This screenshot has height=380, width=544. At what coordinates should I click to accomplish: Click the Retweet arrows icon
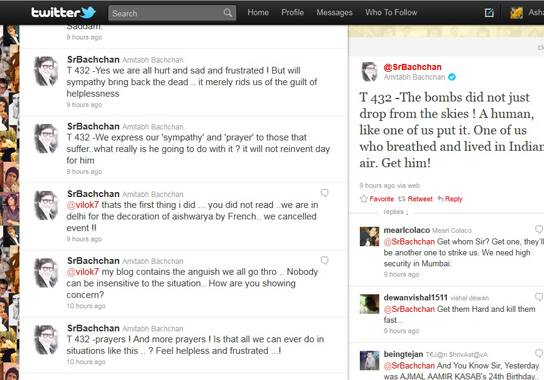pyautogui.click(x=401, y=199)
